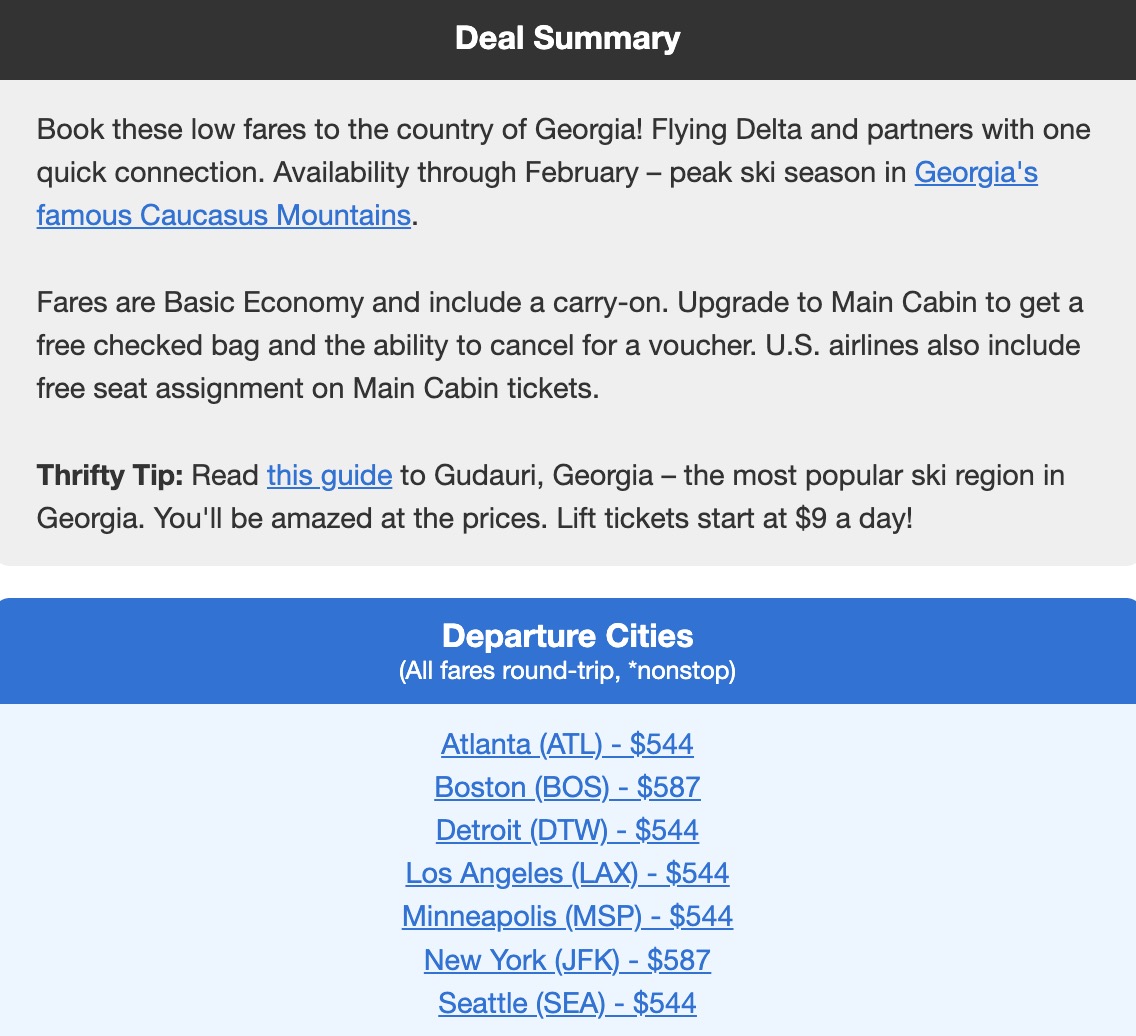Open the Seattle (SEA) $544 fare link
Screen dimensions: 1136x1036
(567, 1004)
